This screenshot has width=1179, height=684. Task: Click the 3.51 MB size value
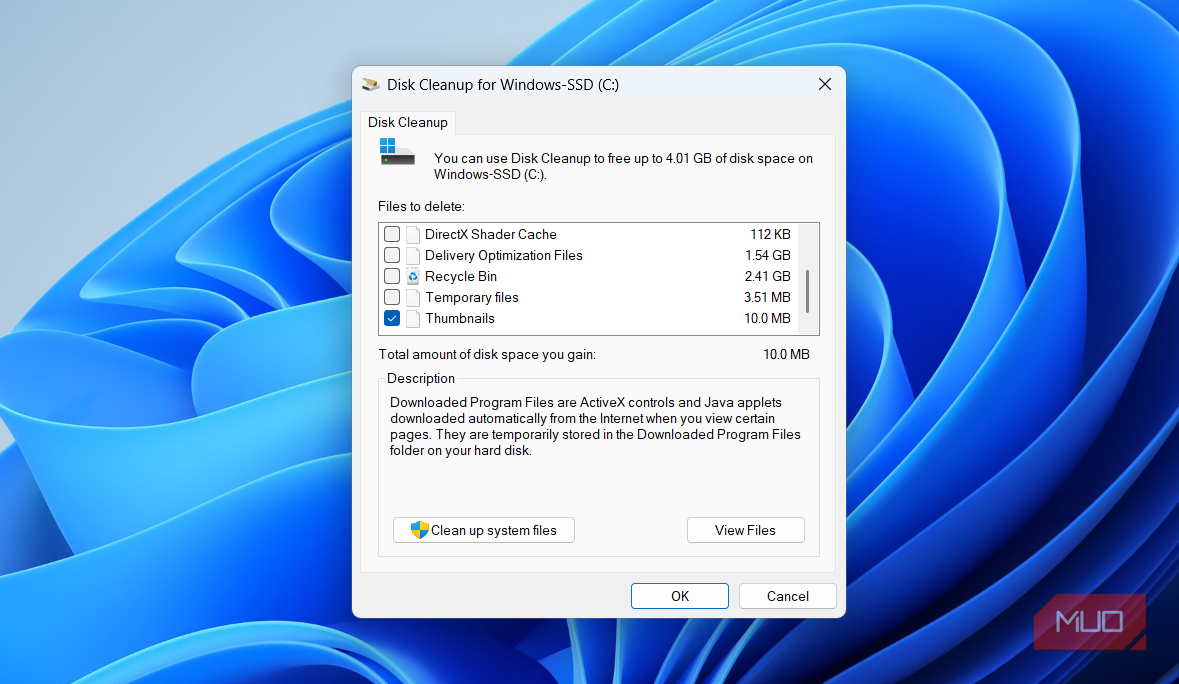(767, 298)
